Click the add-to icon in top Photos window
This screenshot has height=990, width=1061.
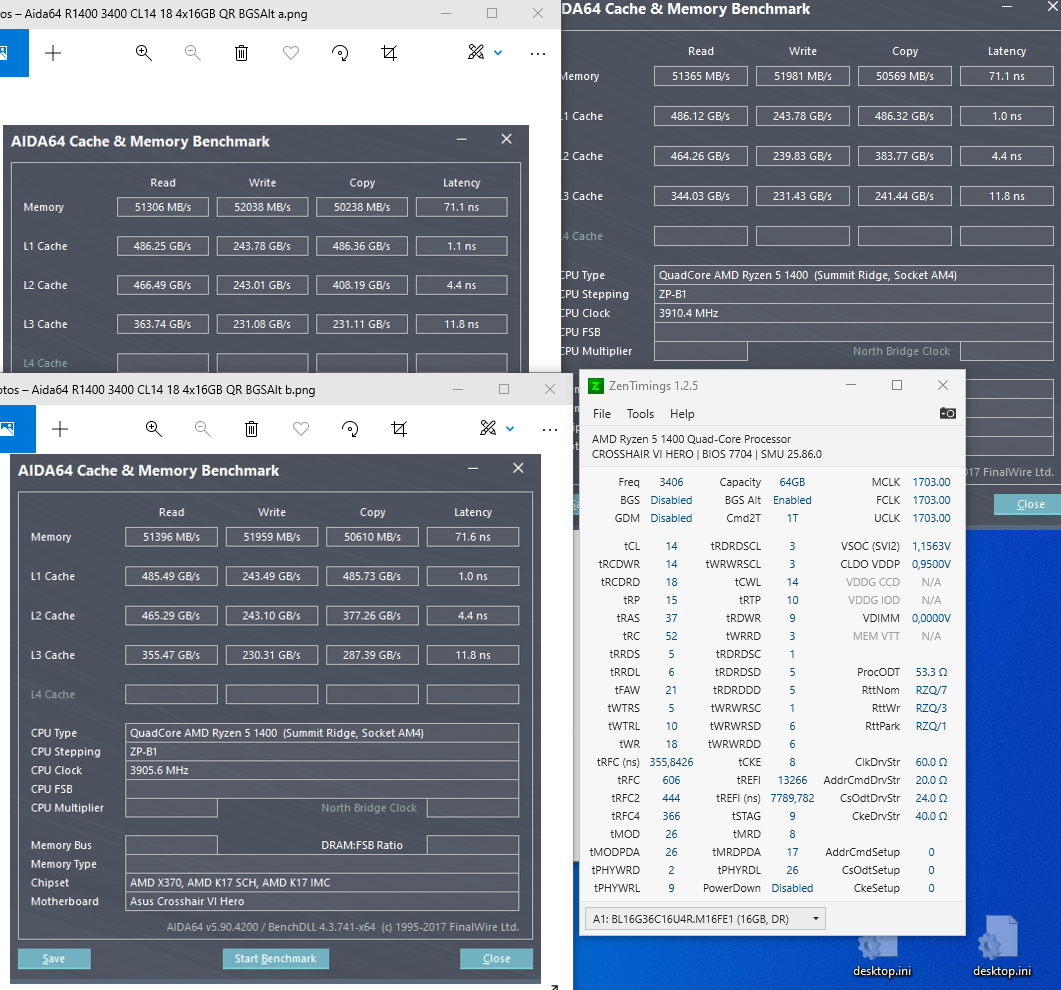pyautogui.click(x=53, y=53)
